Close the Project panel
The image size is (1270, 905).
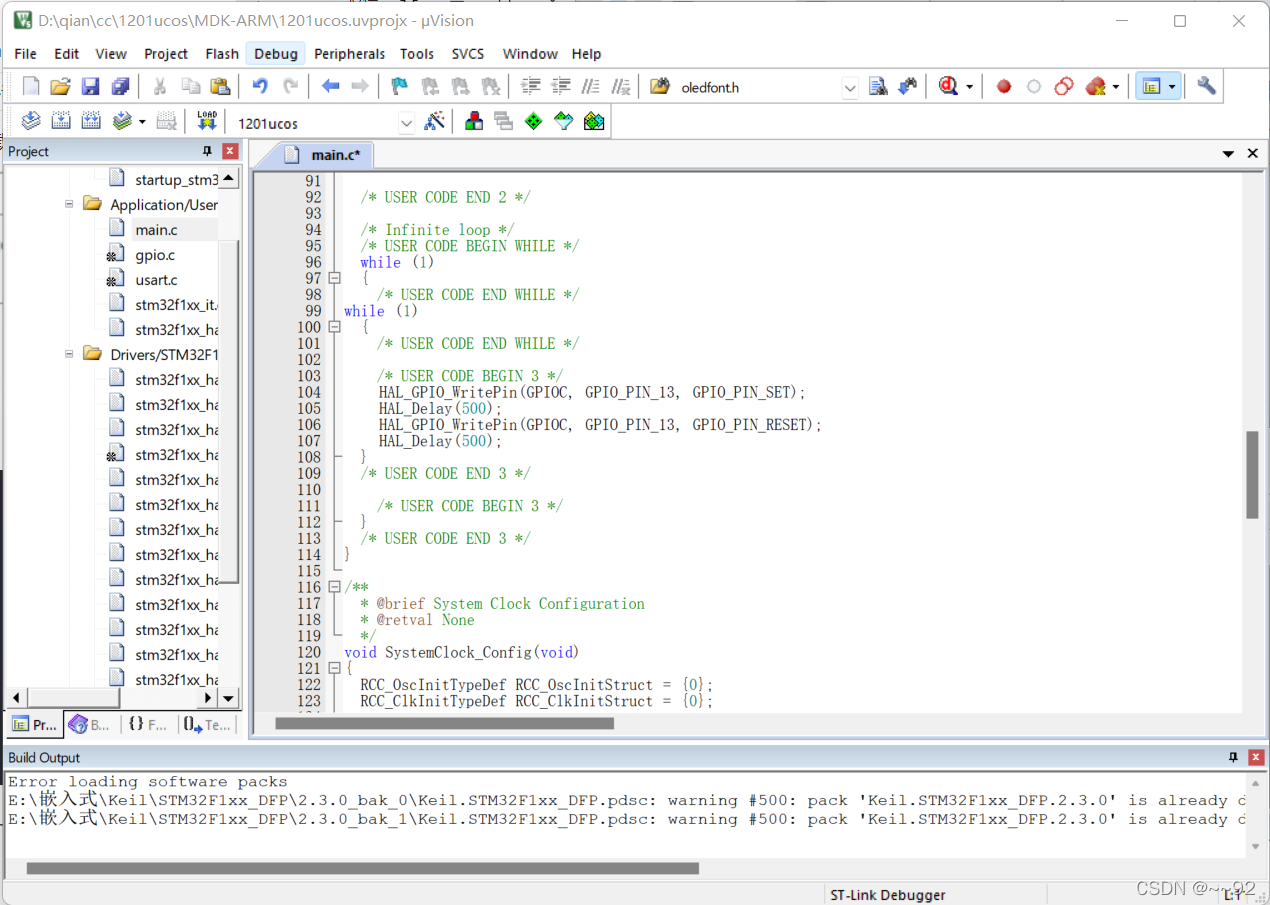pos(230,151)
